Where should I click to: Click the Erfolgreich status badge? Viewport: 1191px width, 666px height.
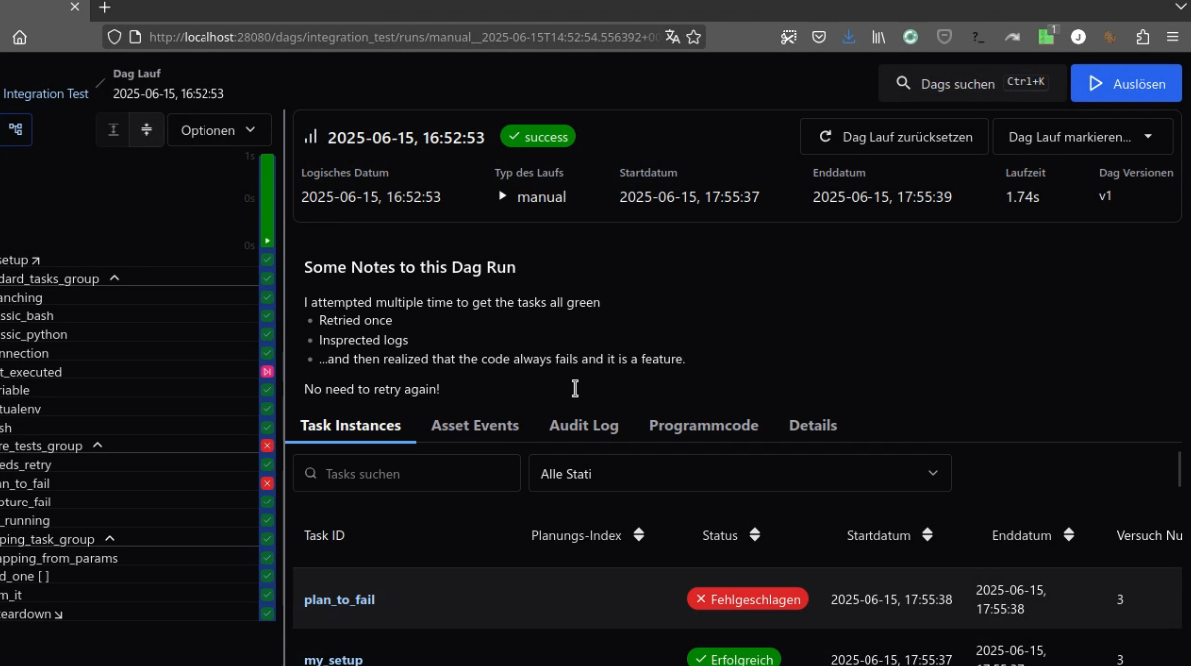tap(734, 658)
